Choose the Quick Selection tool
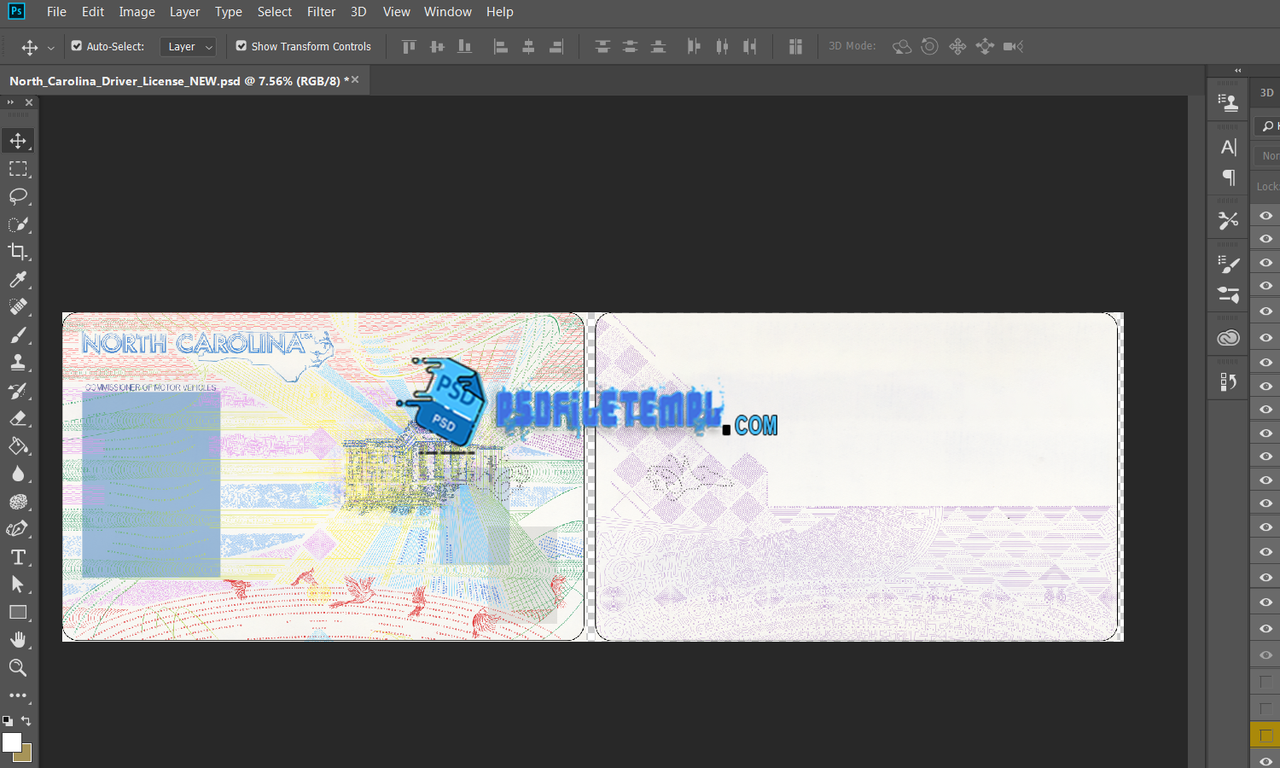This screenshot has height=768, width=1280. point(18,224)
